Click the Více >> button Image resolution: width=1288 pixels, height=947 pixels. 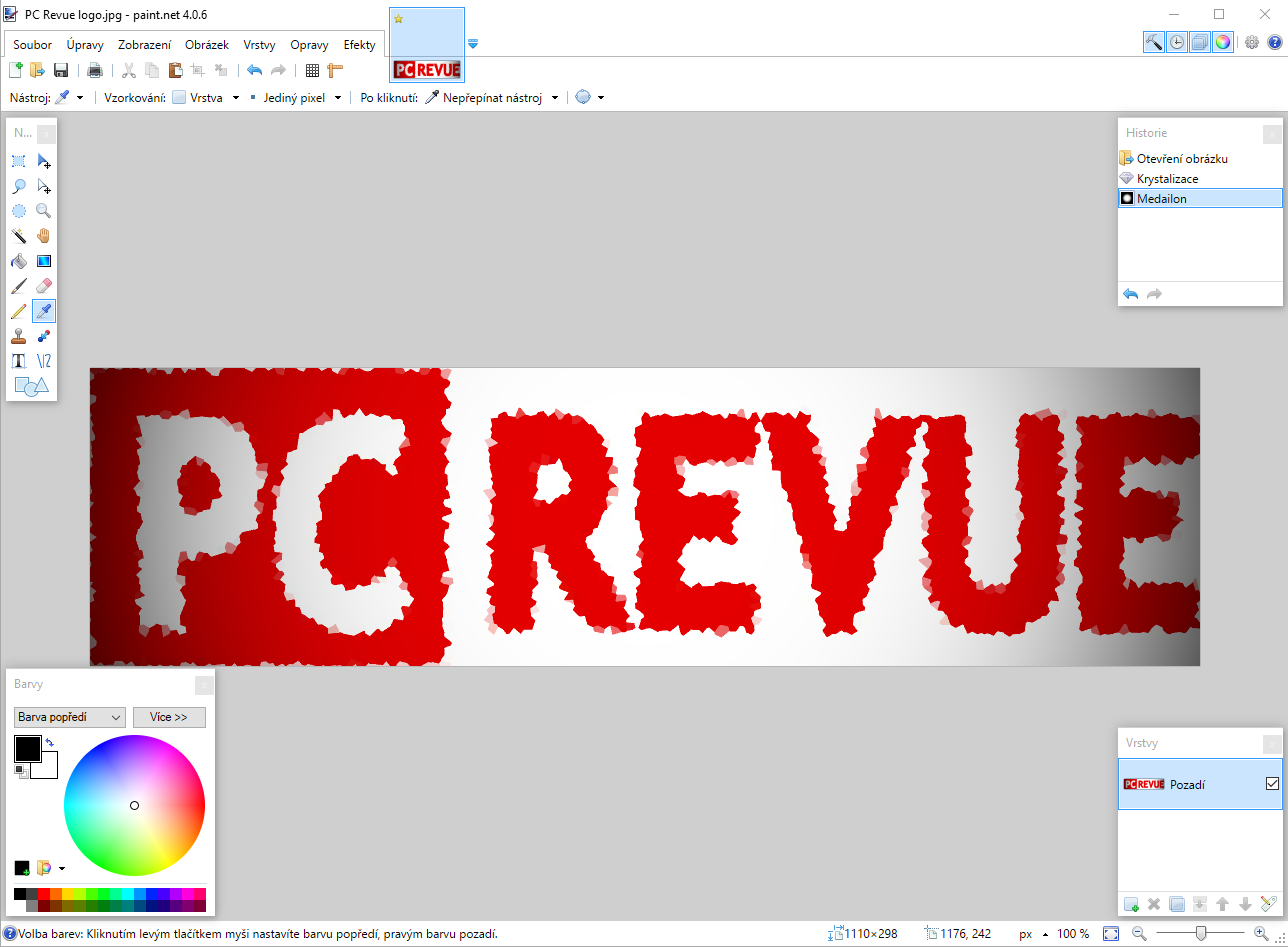[169, 717]
